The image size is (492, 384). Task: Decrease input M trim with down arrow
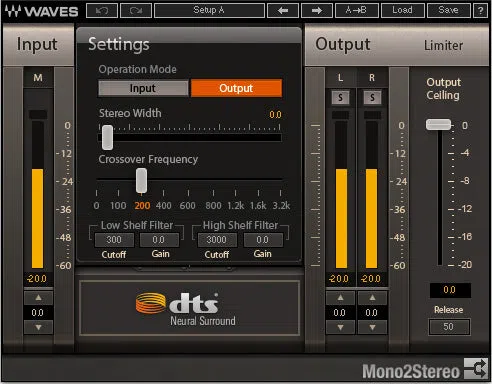click(x=38, y=327)
